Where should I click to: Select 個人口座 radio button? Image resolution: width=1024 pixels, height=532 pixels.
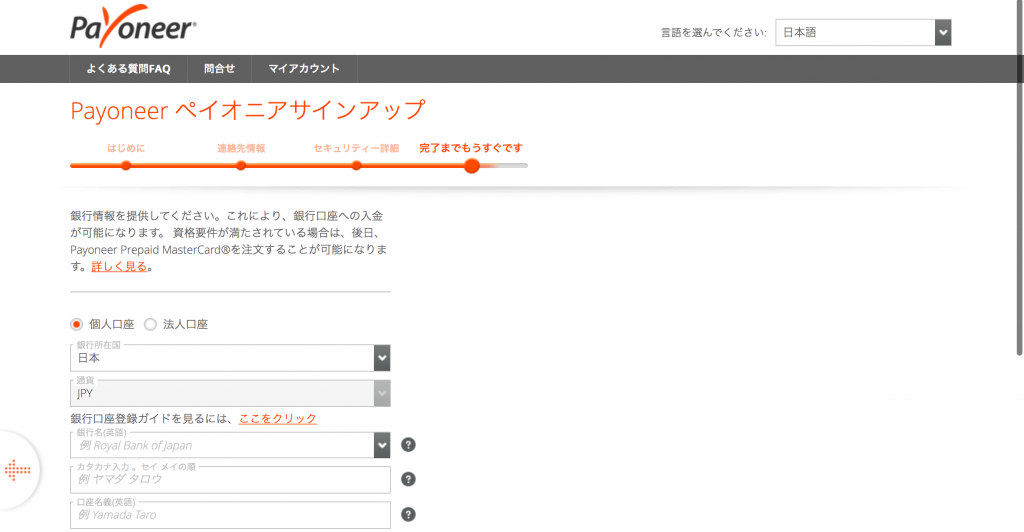(x=76, y=324)
